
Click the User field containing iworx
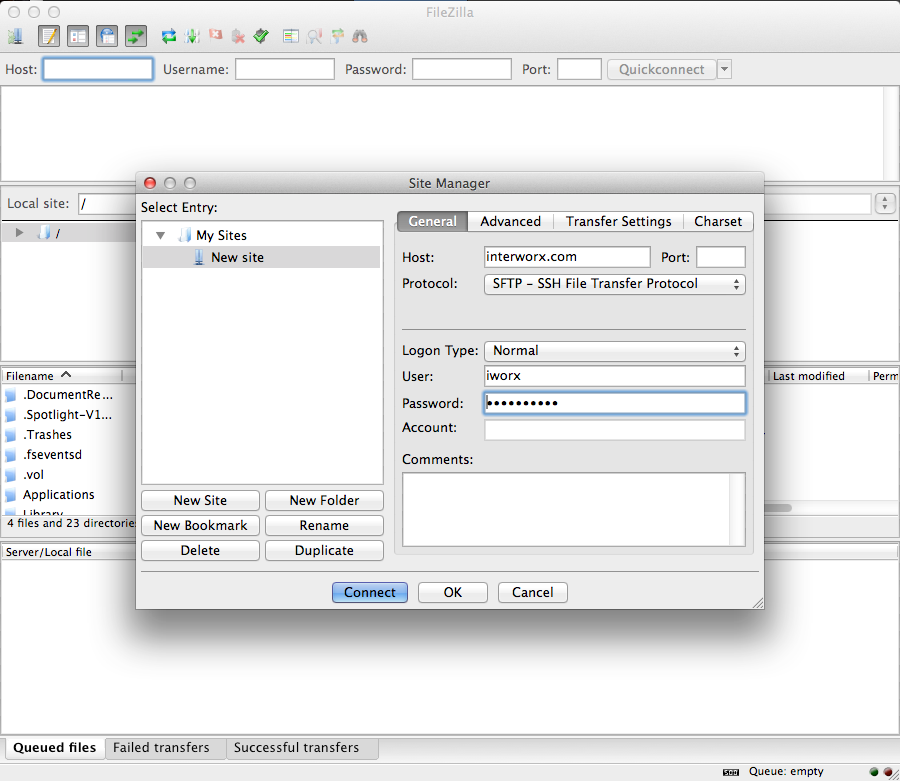(615, 376)
